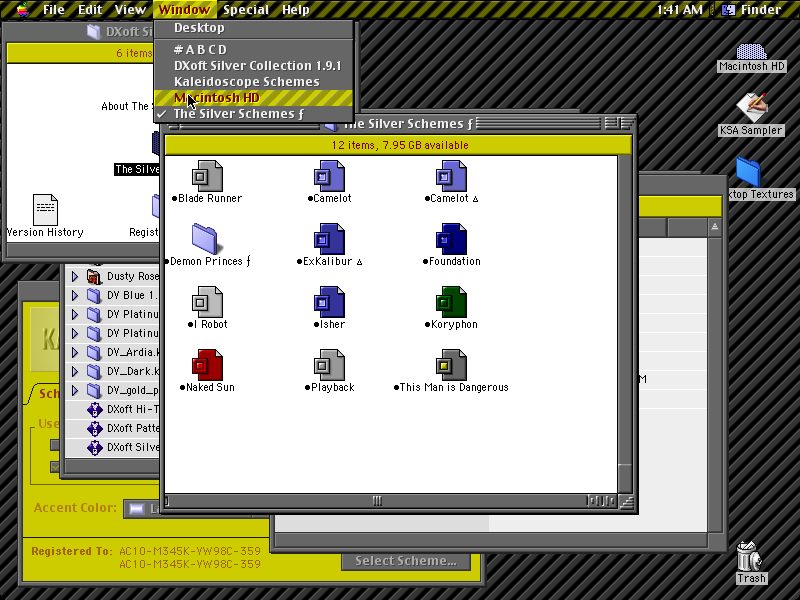Select the ExKalibur △ scheme icon
Viewport: 800px width, 600px height.
(x=329, y=239)
